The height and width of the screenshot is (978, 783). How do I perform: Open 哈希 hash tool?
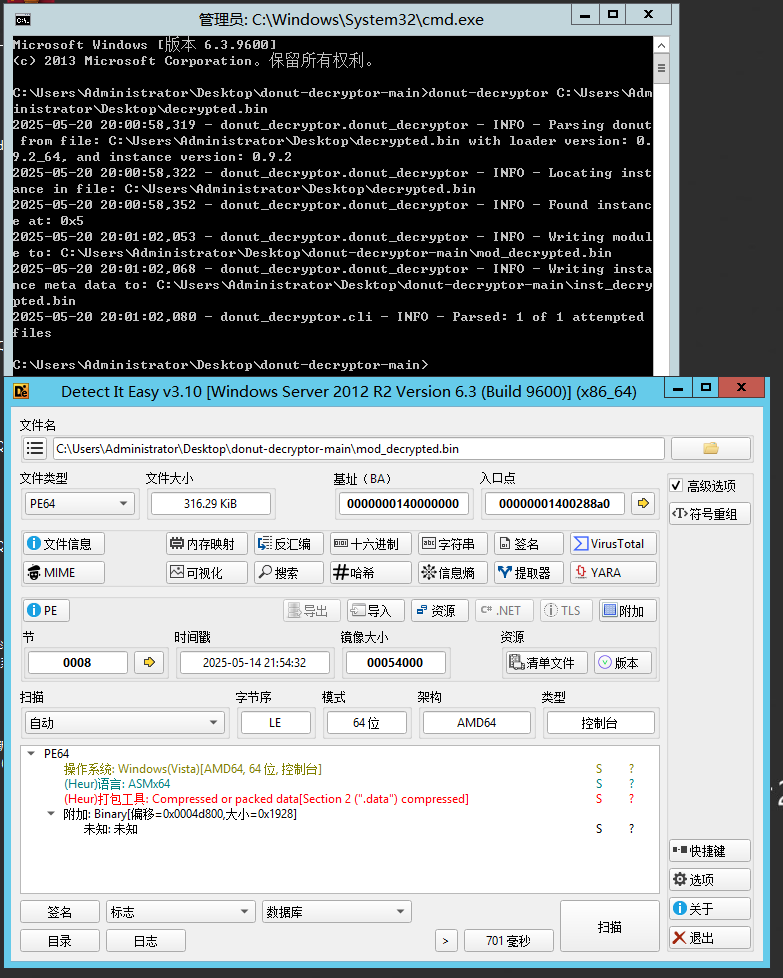371,573
